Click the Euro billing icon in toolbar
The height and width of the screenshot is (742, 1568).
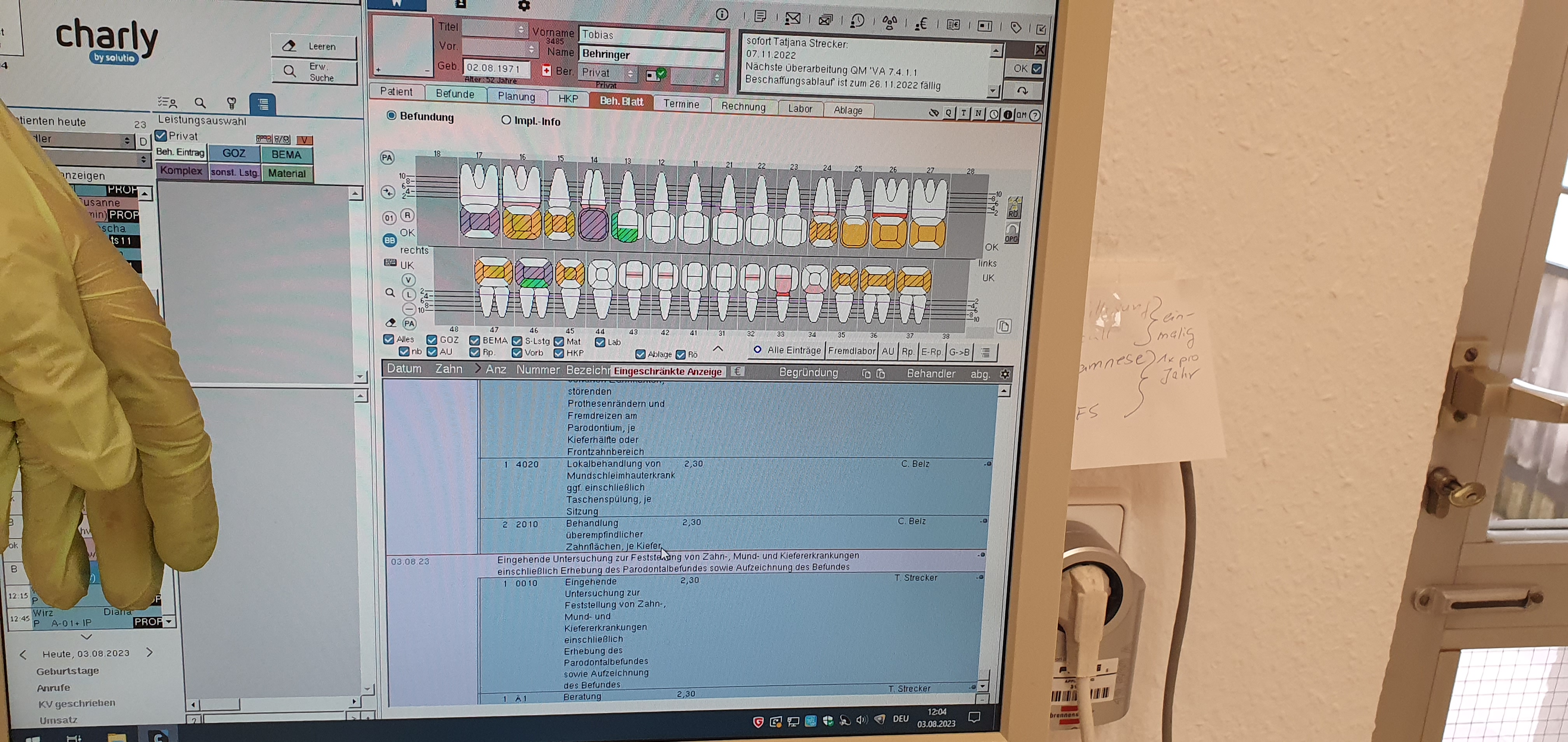(x=921, y=24)
